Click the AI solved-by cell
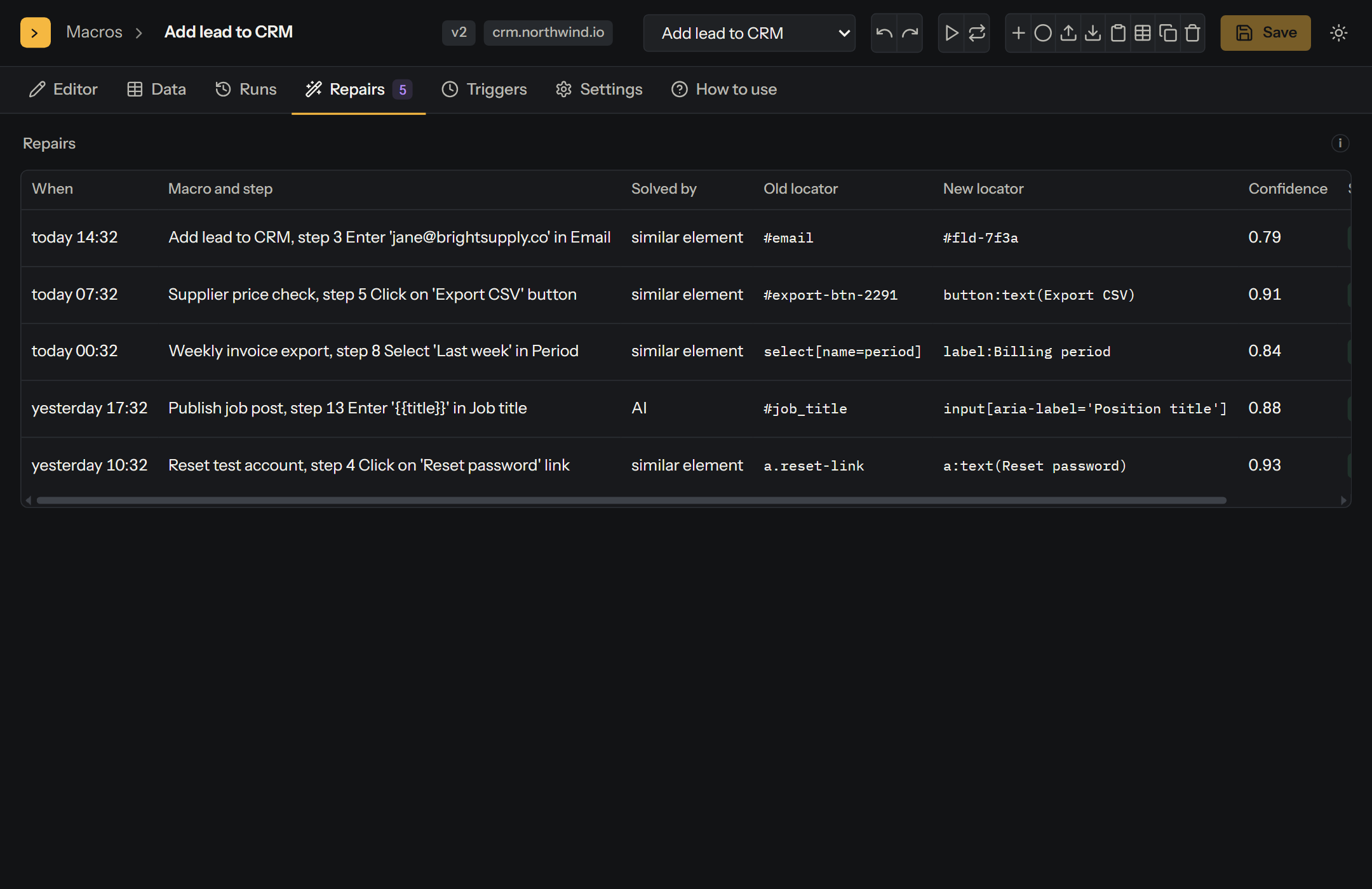This screenshot has width=1372, height=889. click(x=639, y=408)
